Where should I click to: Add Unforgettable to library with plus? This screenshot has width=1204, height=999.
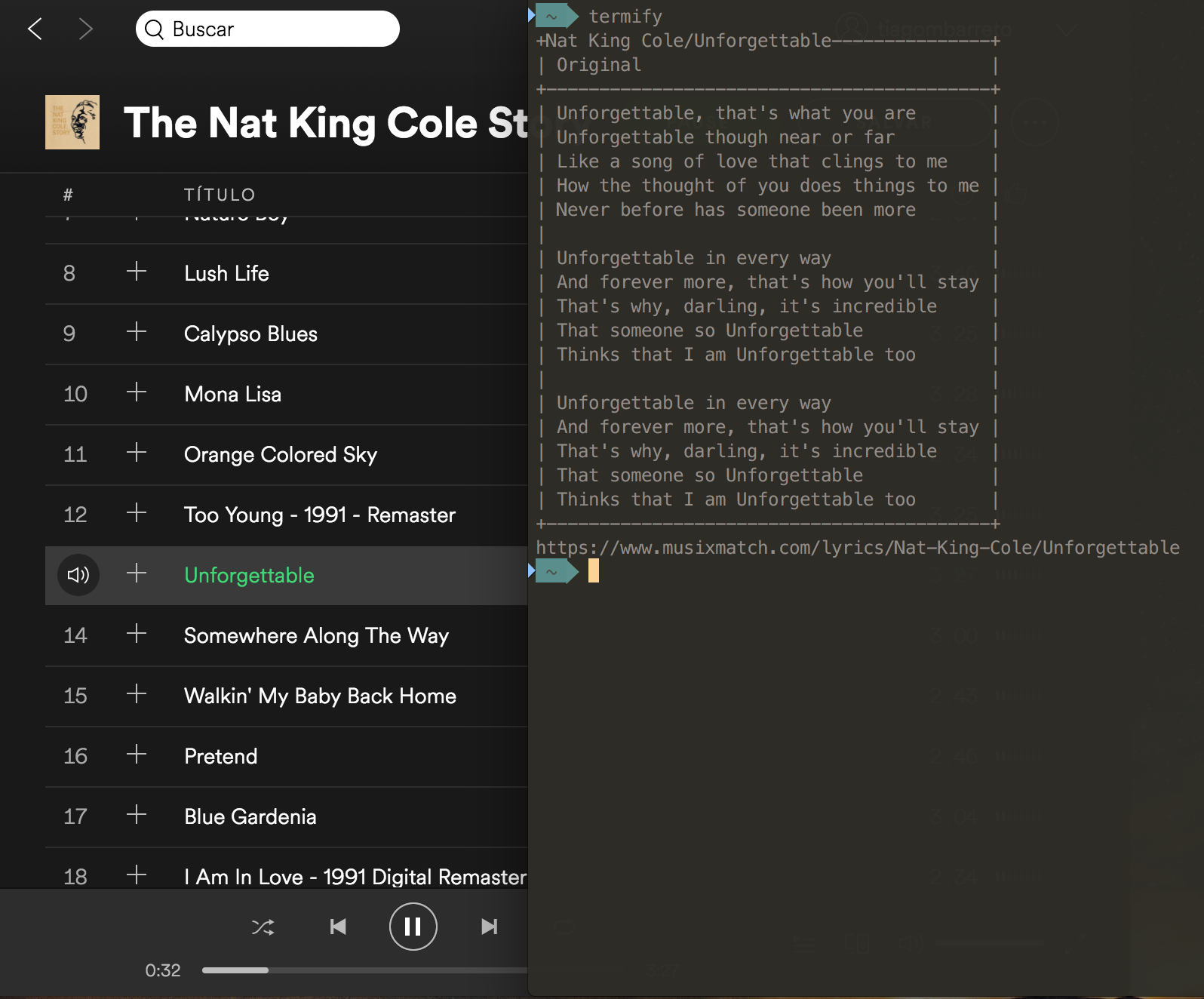click(137, 573)
